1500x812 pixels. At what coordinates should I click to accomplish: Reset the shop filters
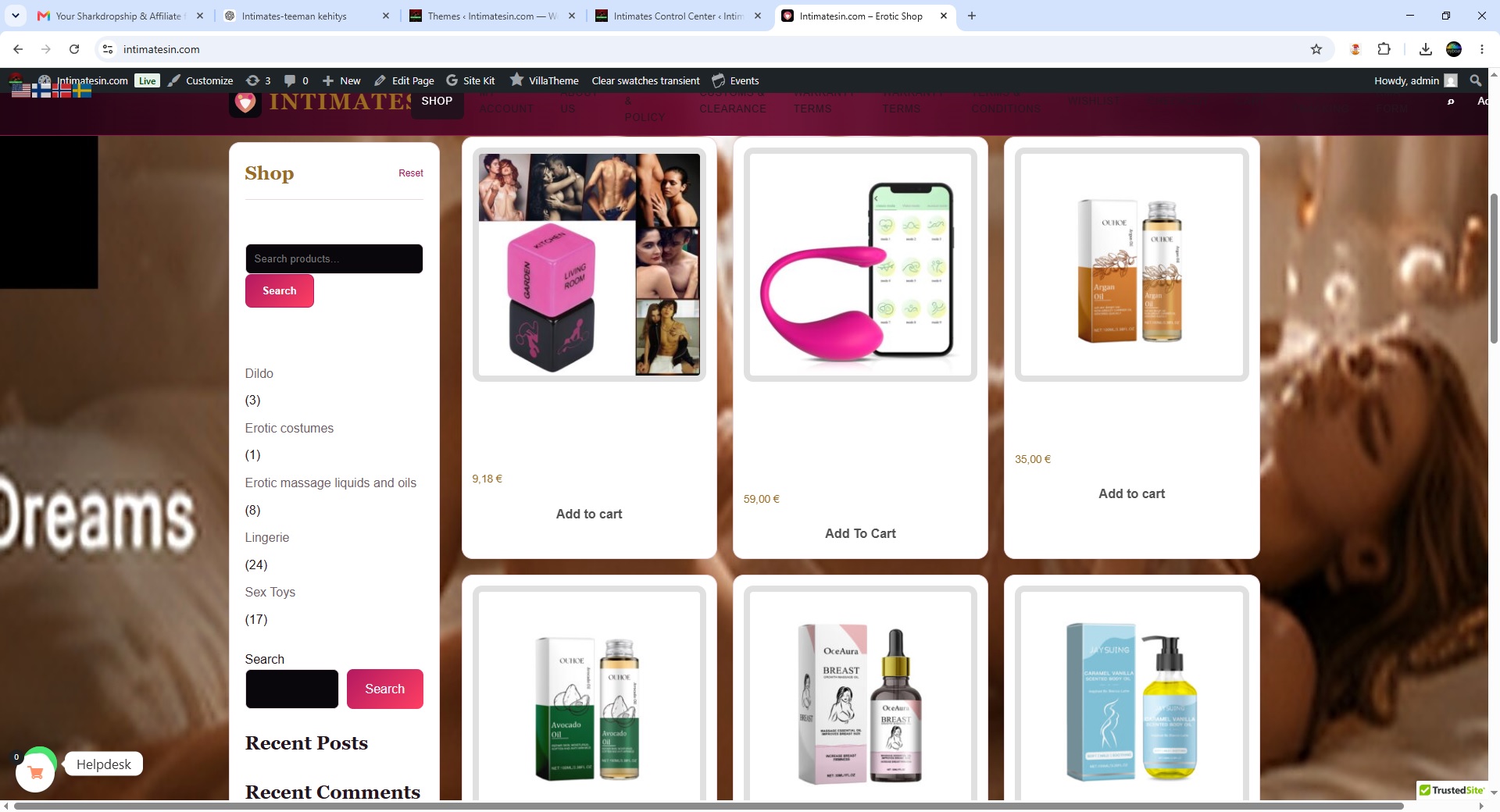(x=411, y=173)
